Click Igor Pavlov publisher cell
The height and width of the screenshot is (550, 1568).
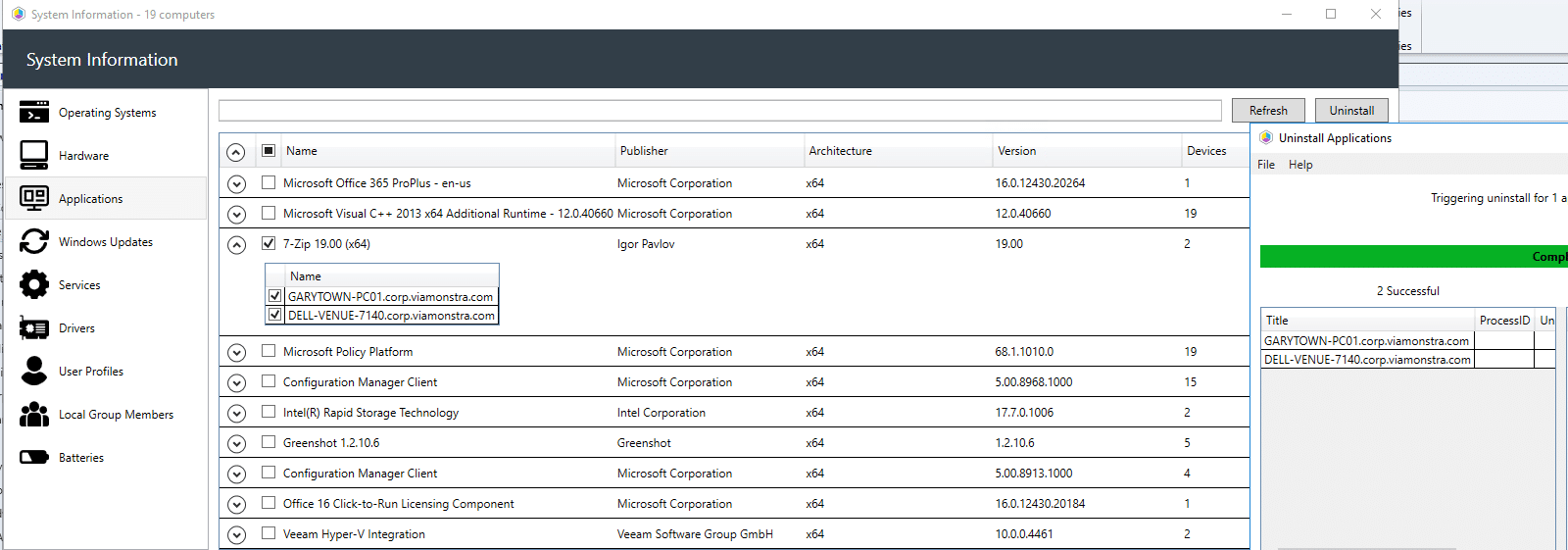tap(646, 244)
